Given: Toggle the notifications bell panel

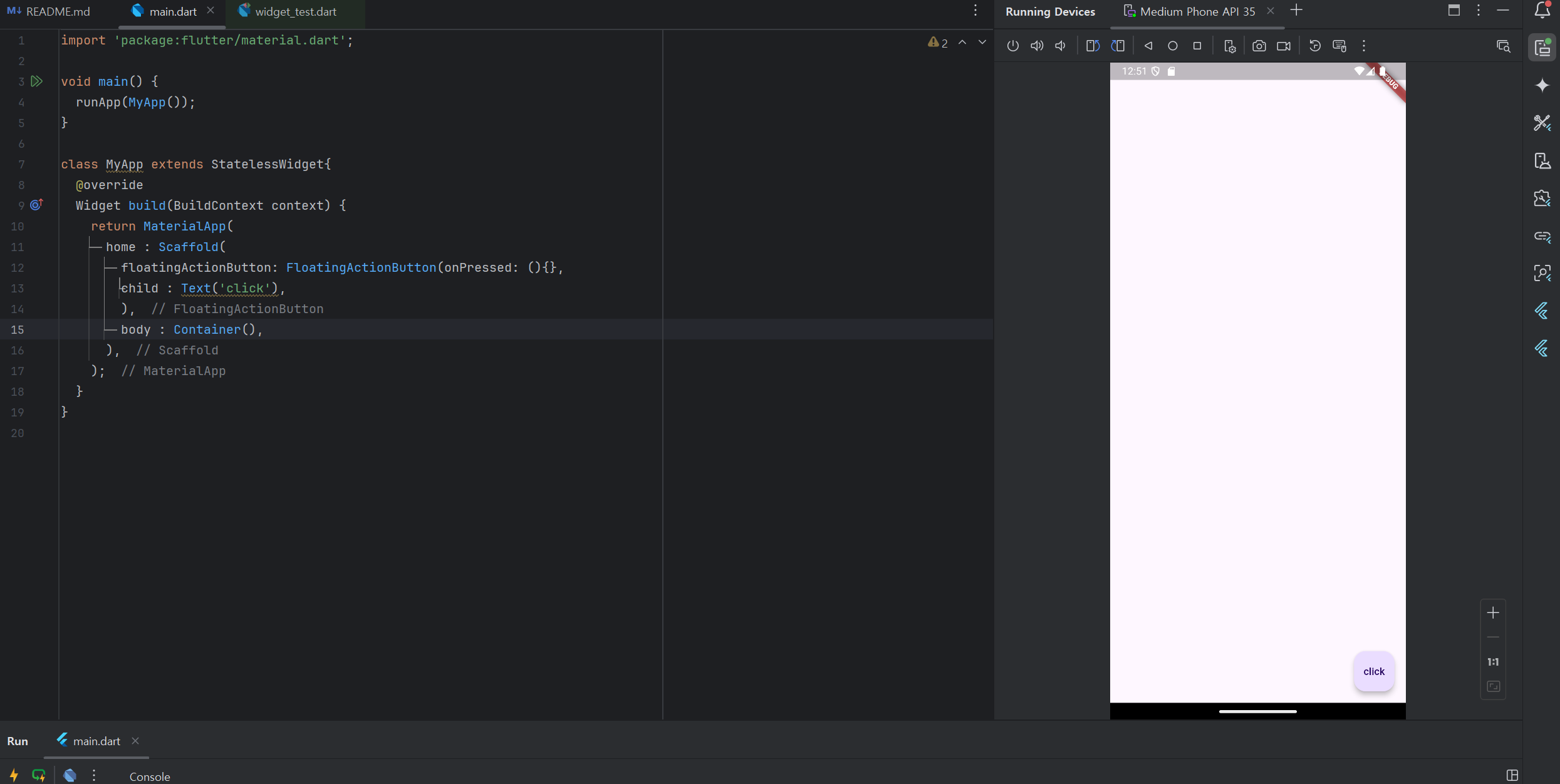Looking at the screenshot, I should (1542, 11).
